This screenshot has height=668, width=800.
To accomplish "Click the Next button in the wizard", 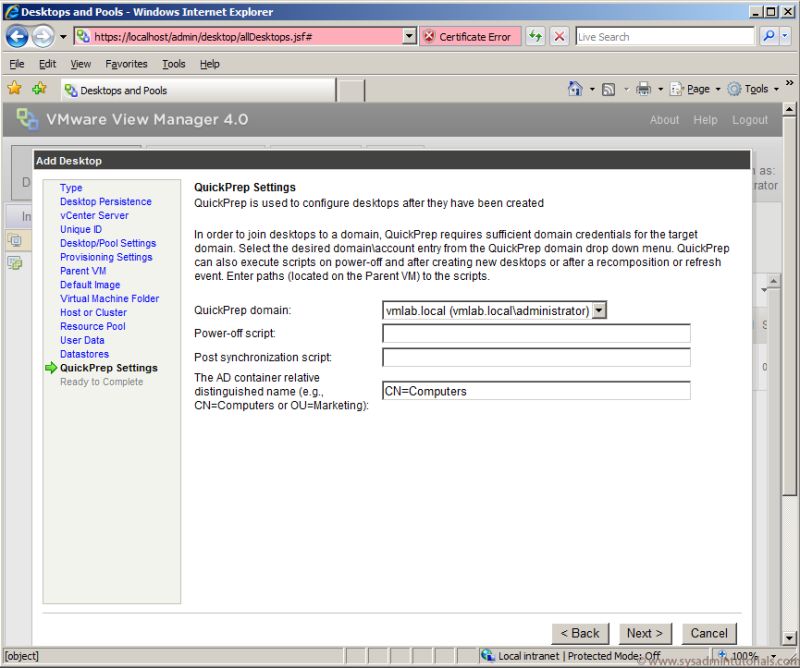I will pyautogui.click(x=644, y=633).
